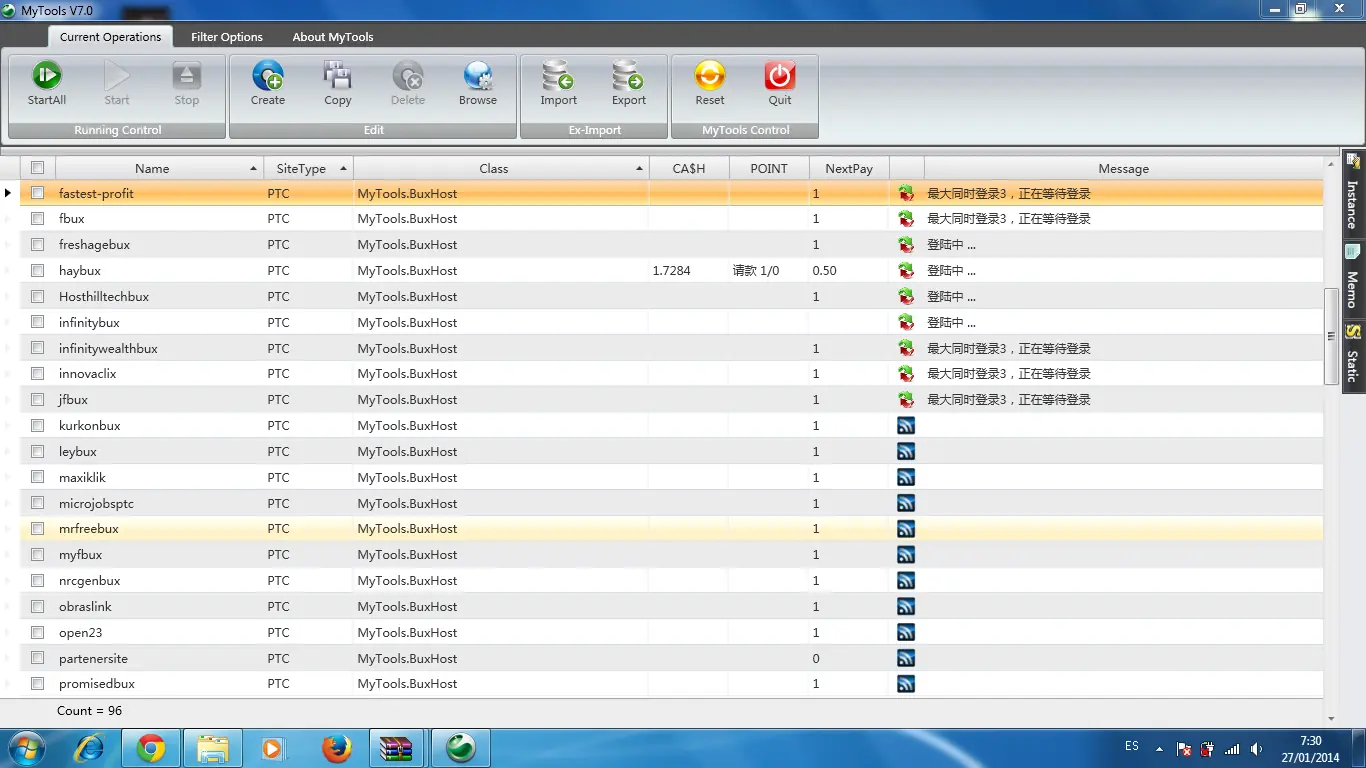The width and height of the screenshot is (1366, 768).
Task: Open Internet Explorer from the taskbar
Action: pyautogui.click(x=89, y=748)
